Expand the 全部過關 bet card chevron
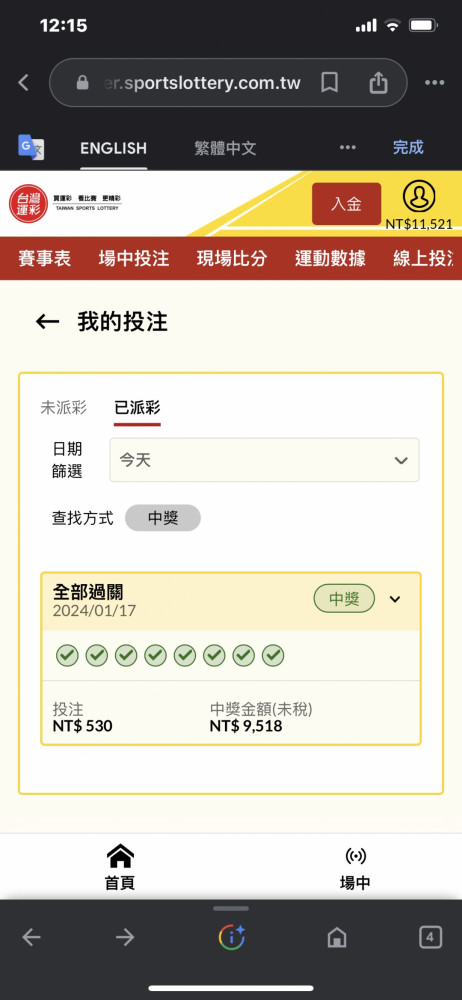This screenshot has height=1000, width=462. 395,599
